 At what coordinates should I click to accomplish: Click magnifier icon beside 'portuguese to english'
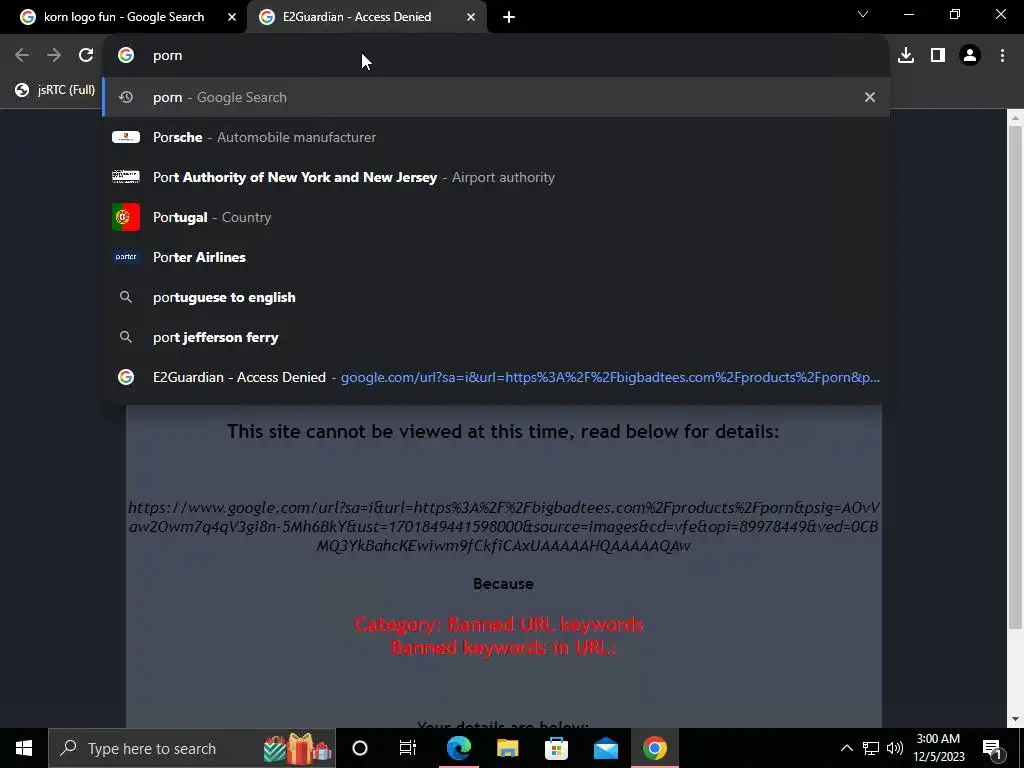pyautogui.click(x=126, y=297)
